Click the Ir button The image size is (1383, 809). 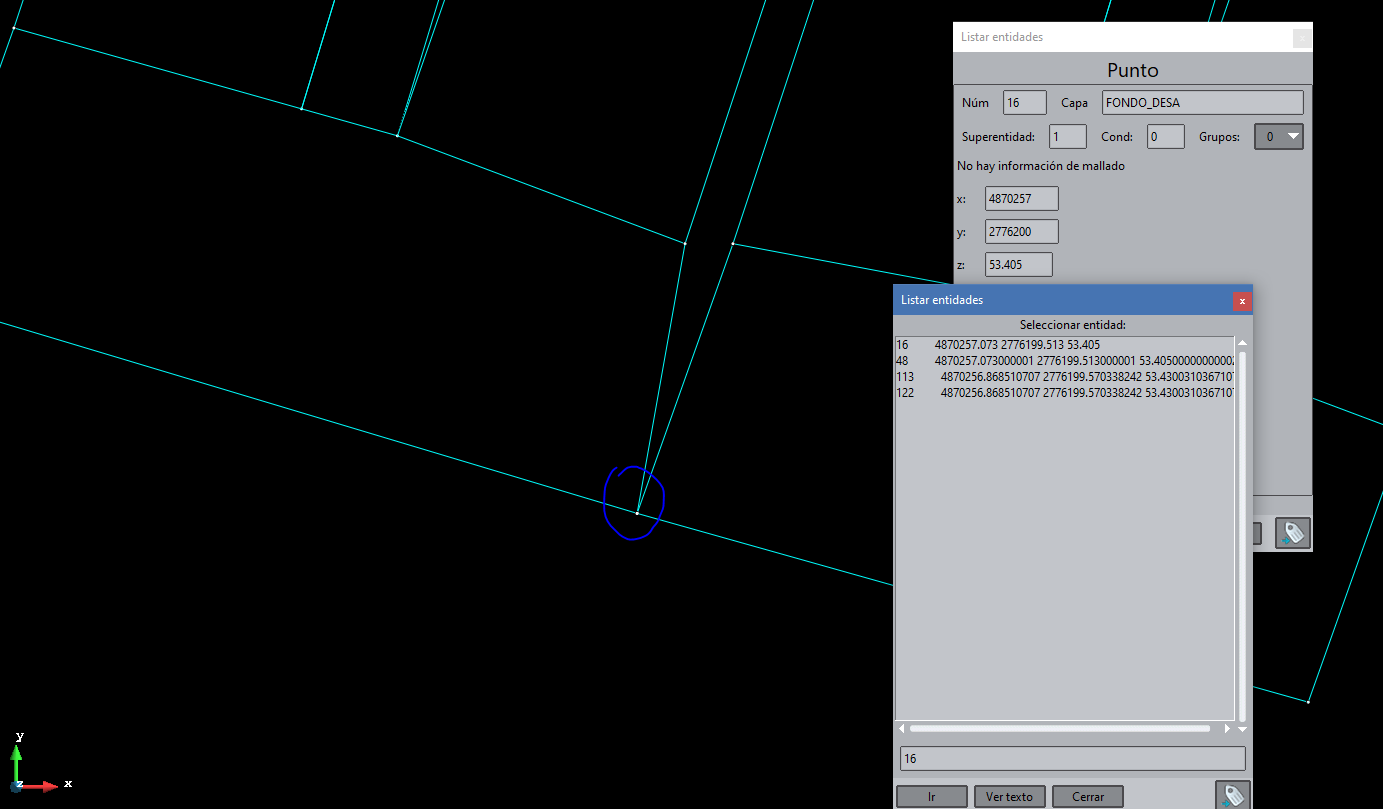click(x=932, y=797)
